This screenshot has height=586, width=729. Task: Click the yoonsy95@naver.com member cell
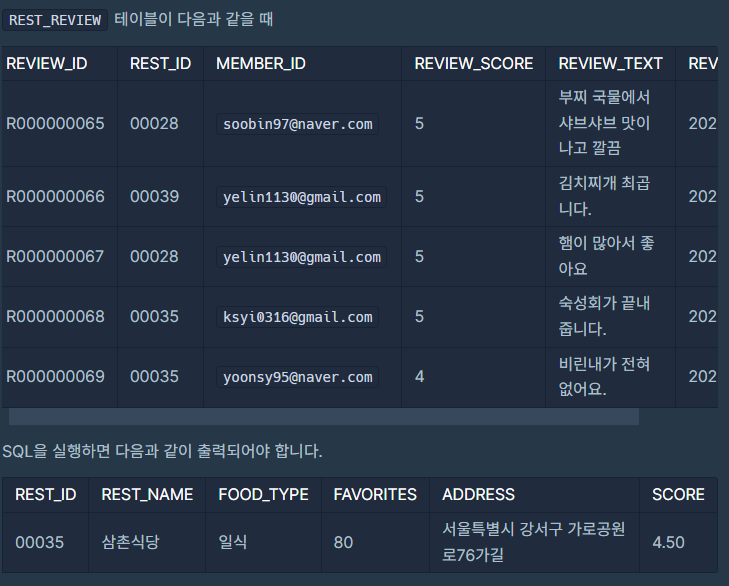click(298, 377)
